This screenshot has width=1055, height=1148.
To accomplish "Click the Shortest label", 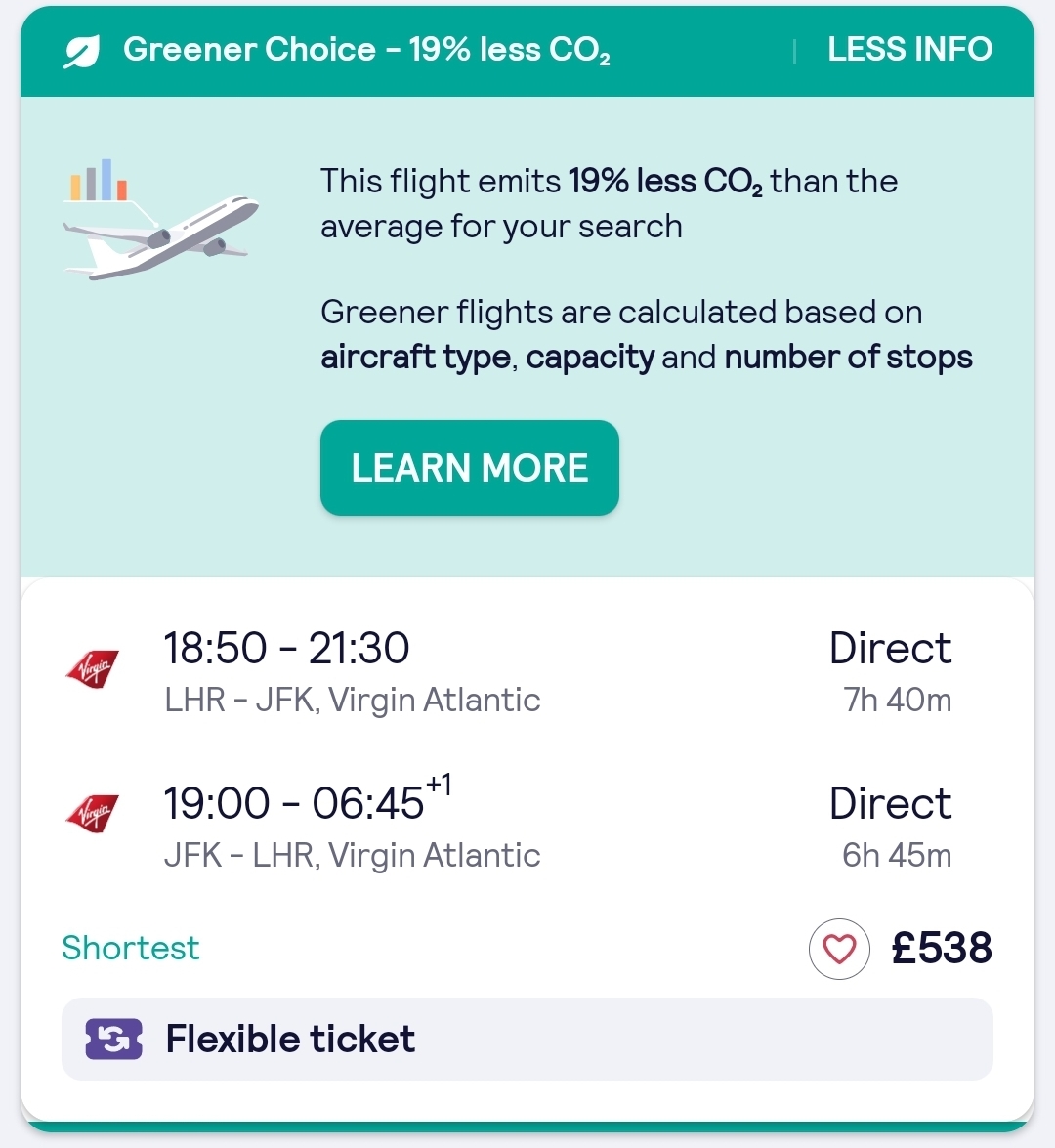I will point(130,948).
